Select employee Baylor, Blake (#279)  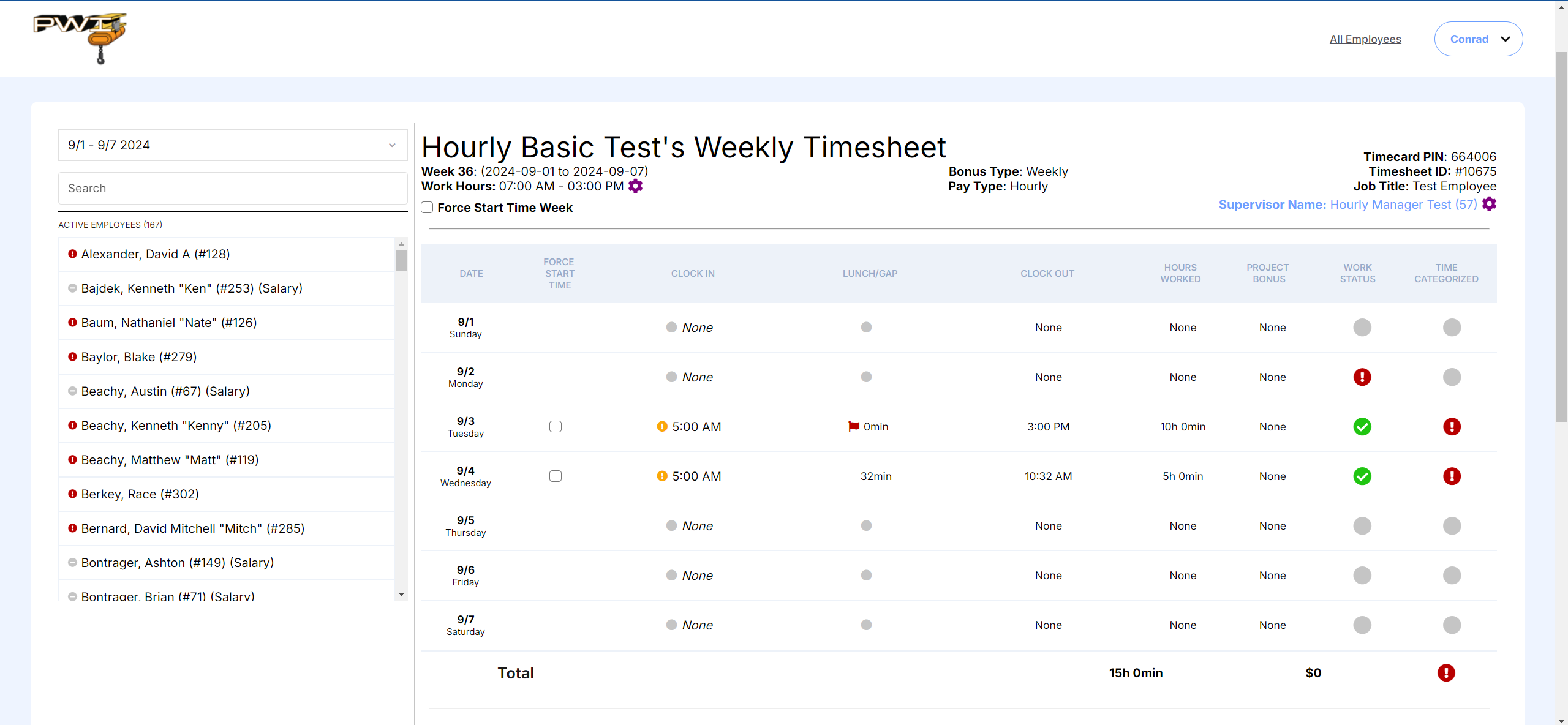point(139,357)
